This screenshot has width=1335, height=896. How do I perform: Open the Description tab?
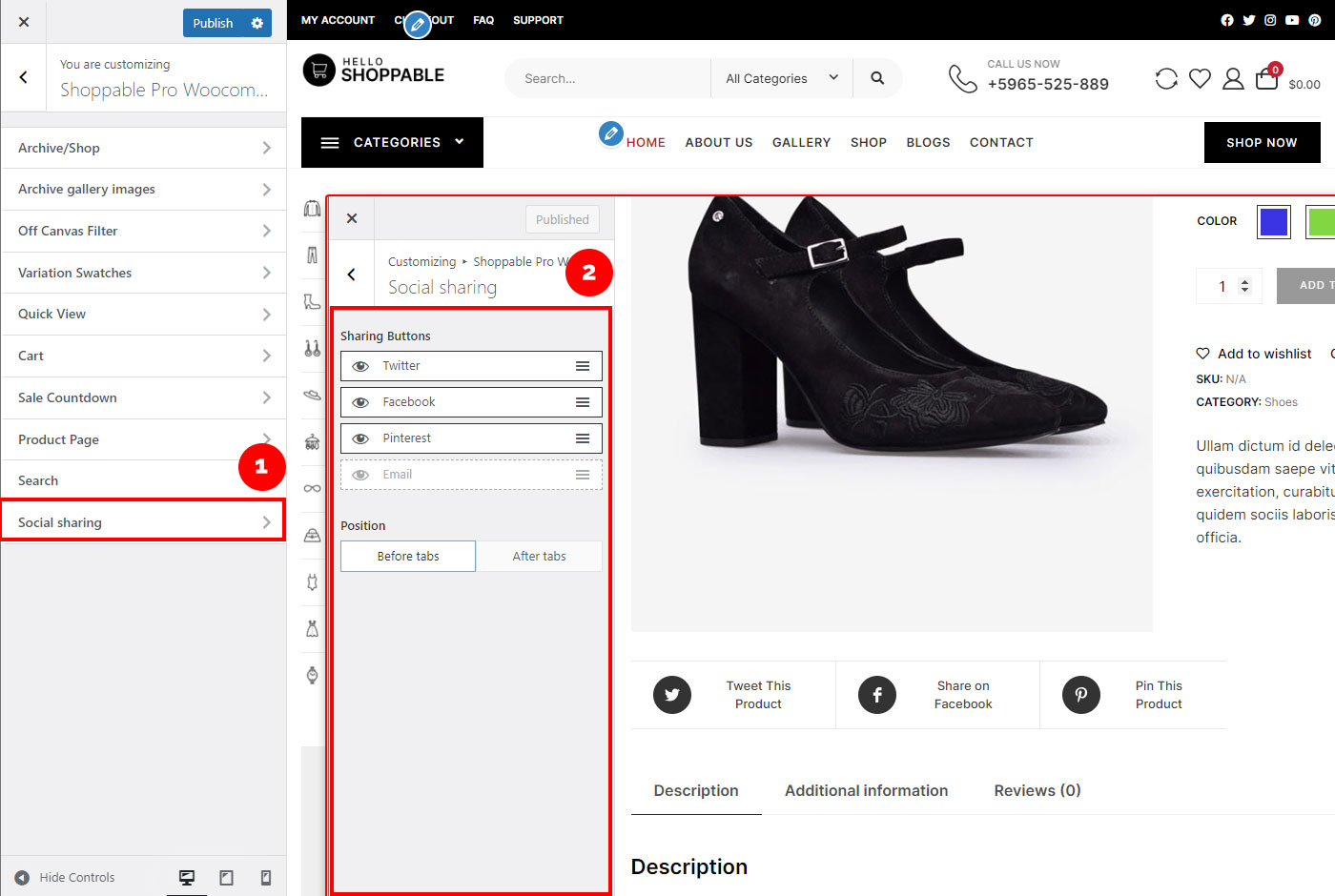click(x=696, y=790)
